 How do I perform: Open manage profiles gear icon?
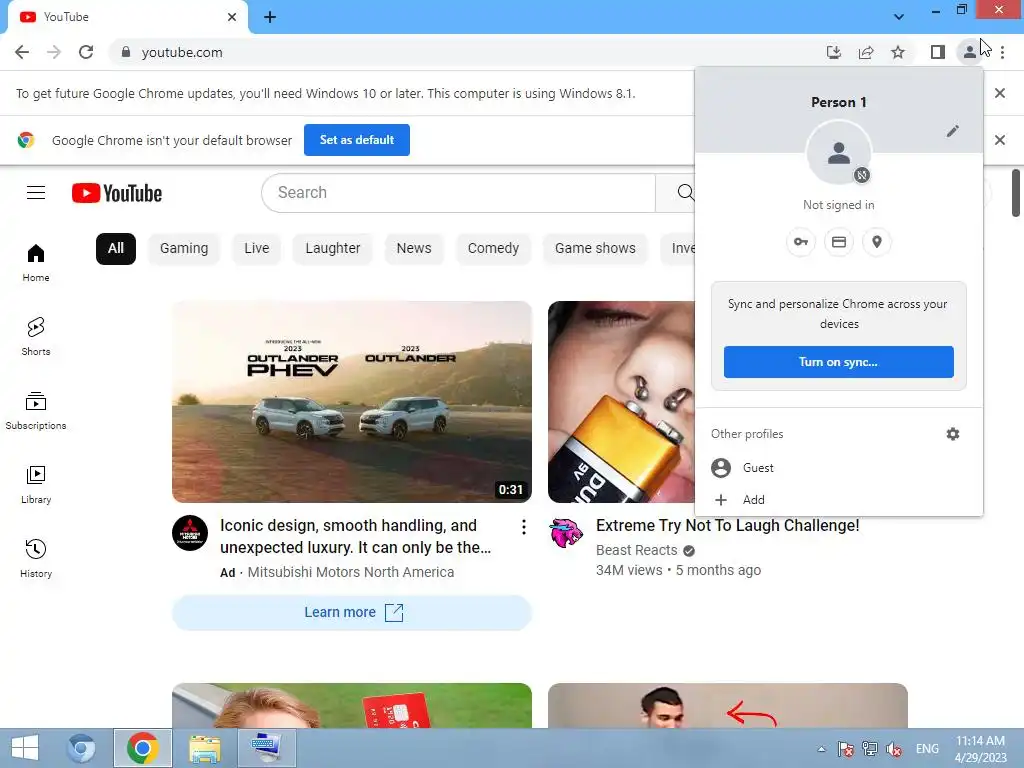[x=953, y=434]
